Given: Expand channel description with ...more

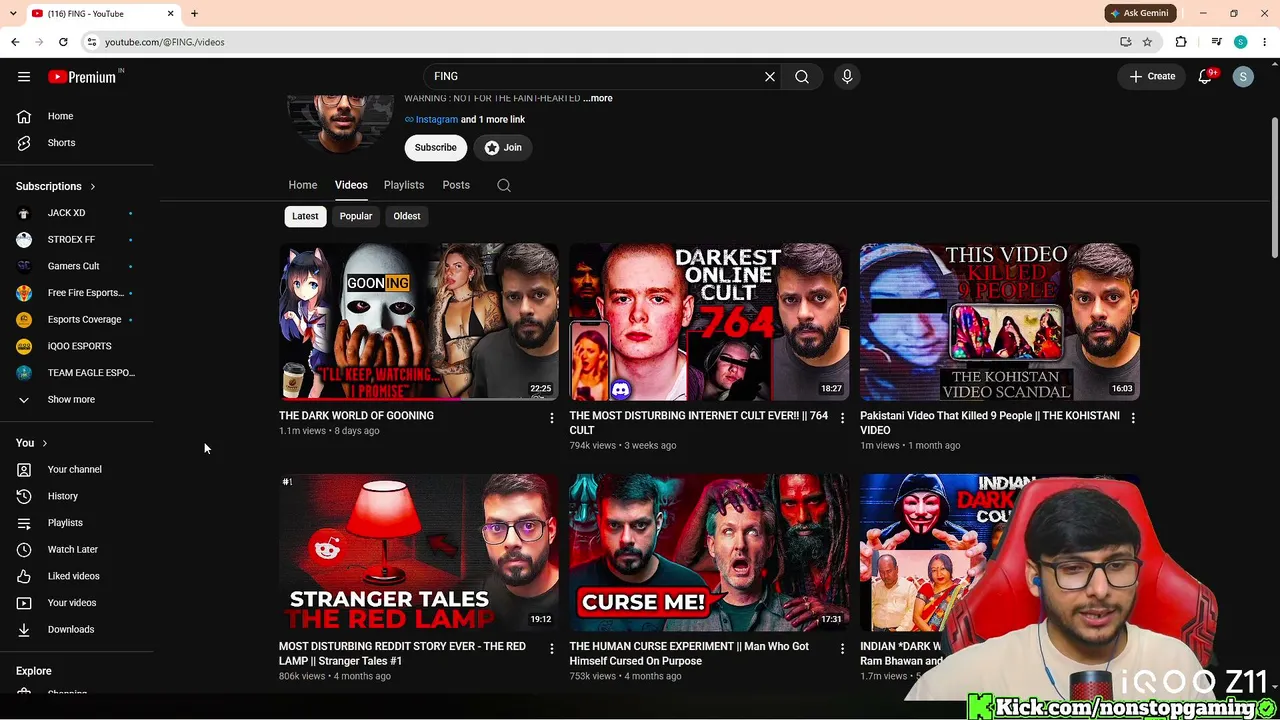Looking at the screenshot, I should tap(598, 98).
